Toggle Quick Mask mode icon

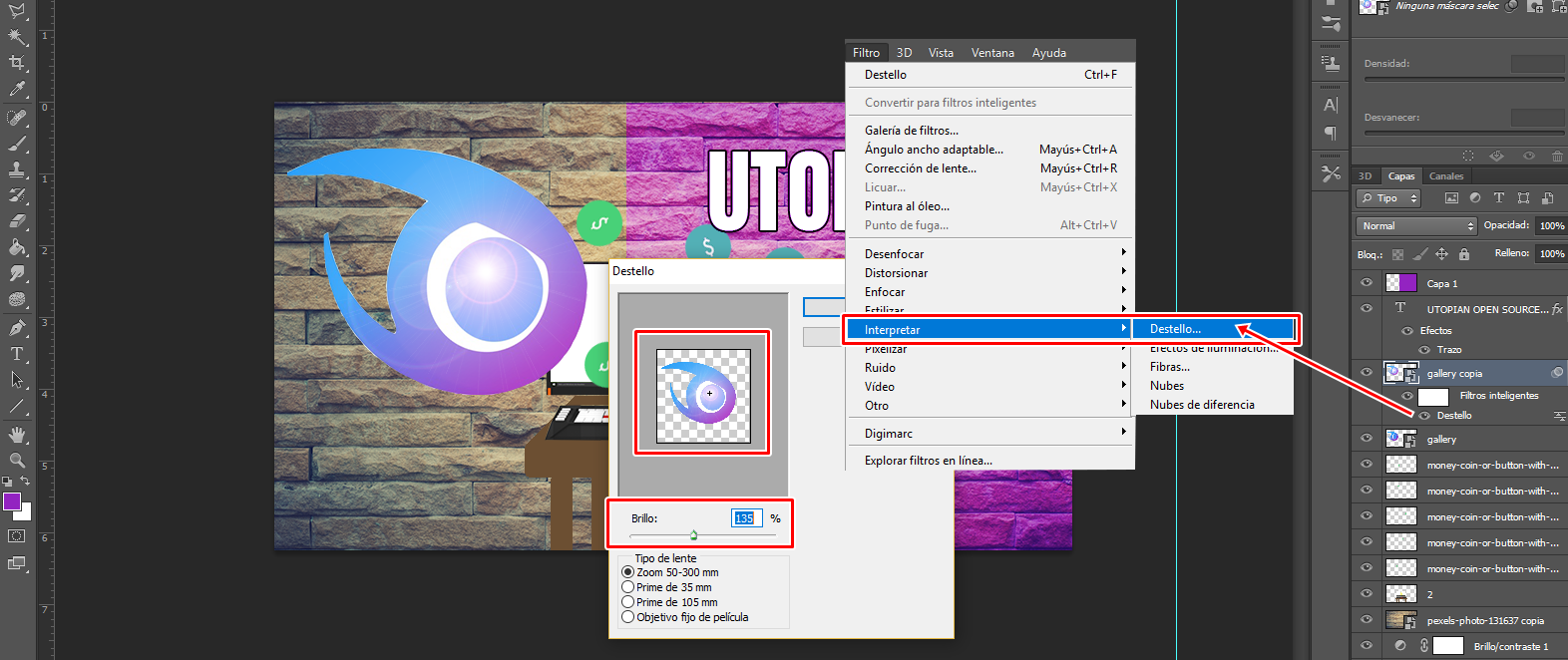click(17, 536)
